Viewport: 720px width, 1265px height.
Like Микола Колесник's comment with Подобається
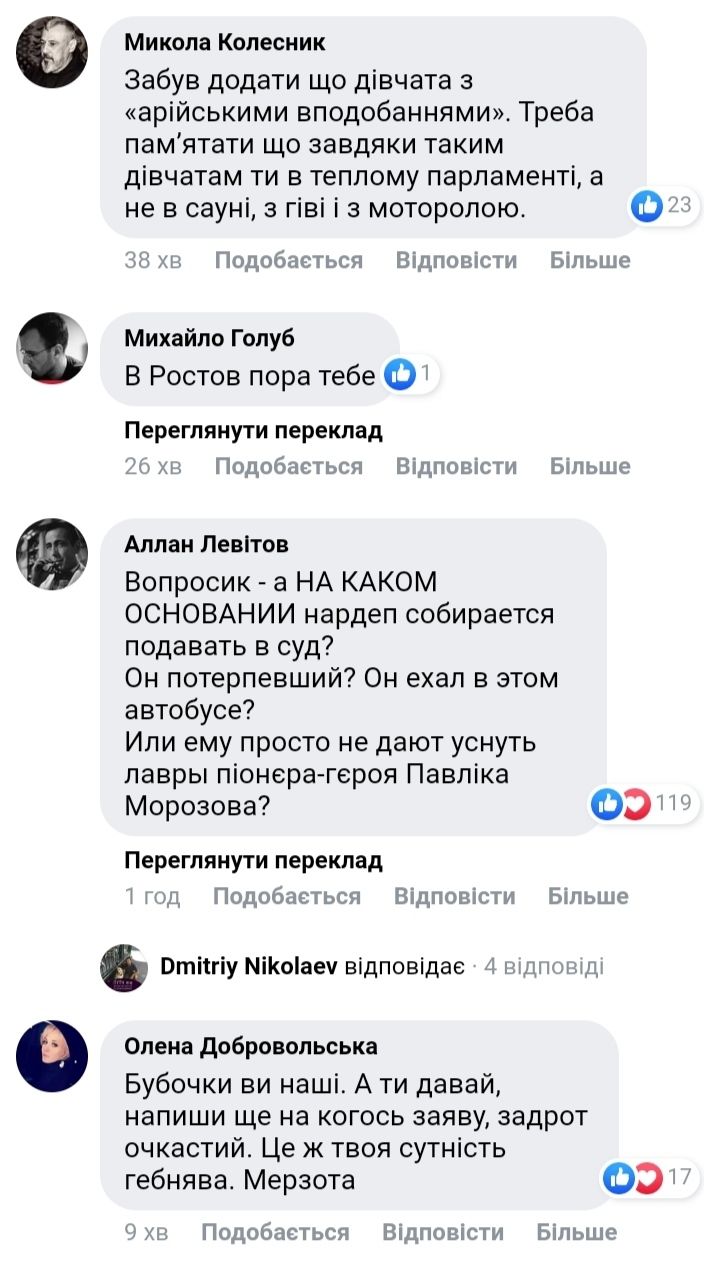tap(288, 260)
